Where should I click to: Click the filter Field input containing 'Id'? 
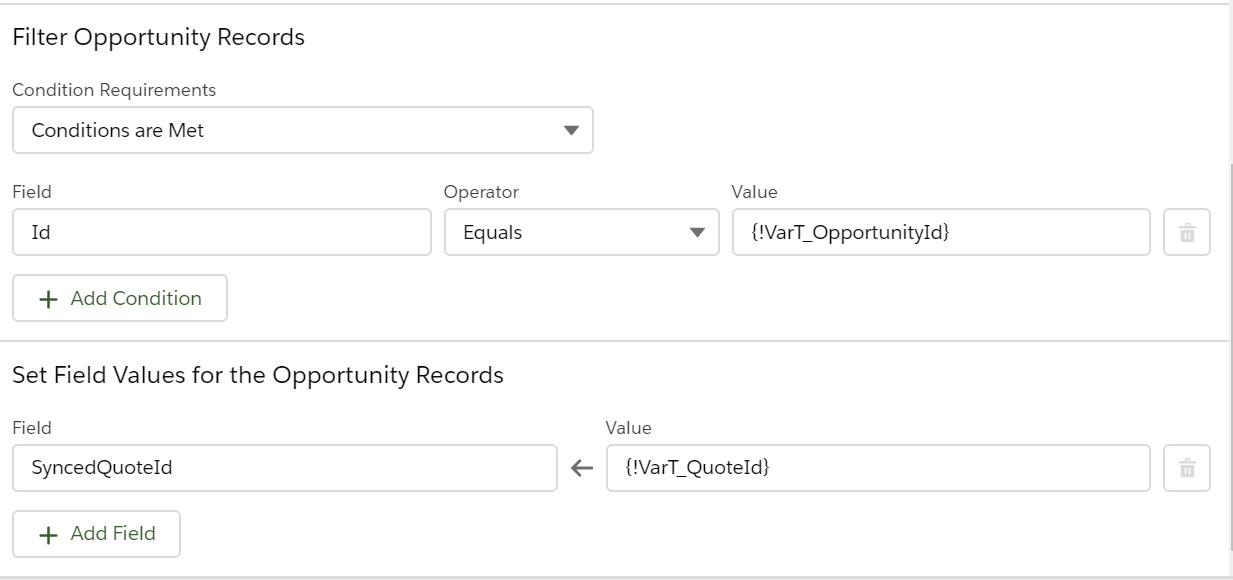click(x=222, y=233)
